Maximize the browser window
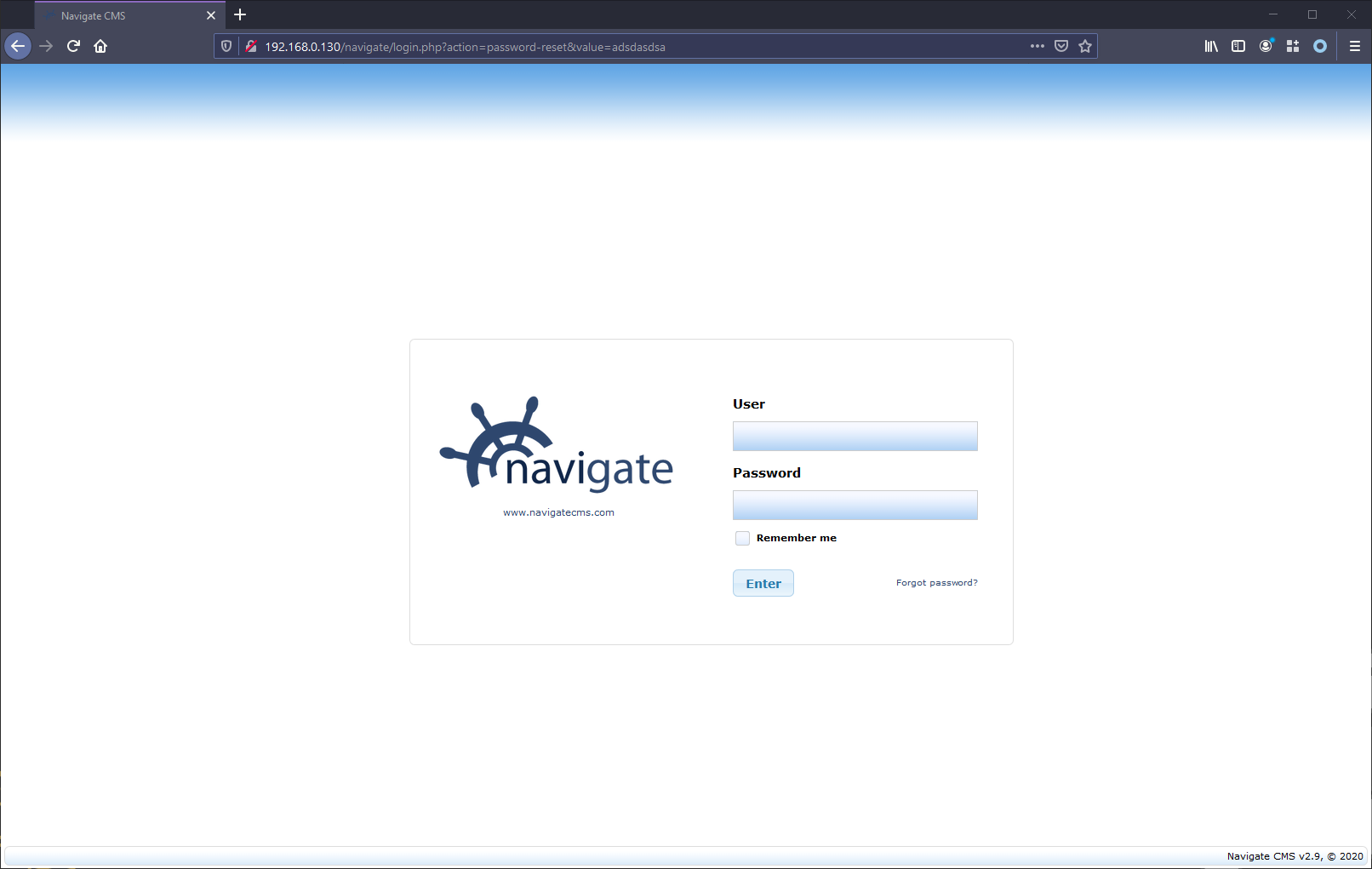This screenshot has height=869, width=1372. pos(1312,14)
